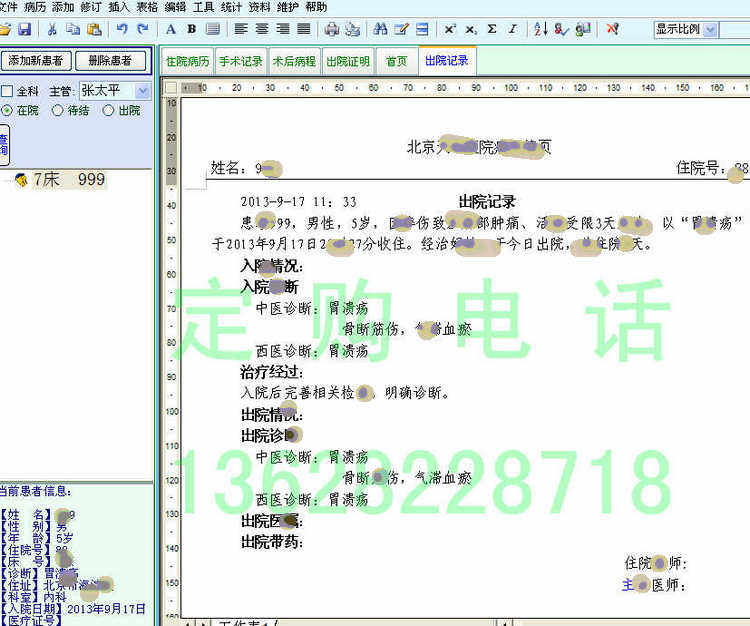Click the red X help icon
This screenshot has height=626, width=750.
612,29
